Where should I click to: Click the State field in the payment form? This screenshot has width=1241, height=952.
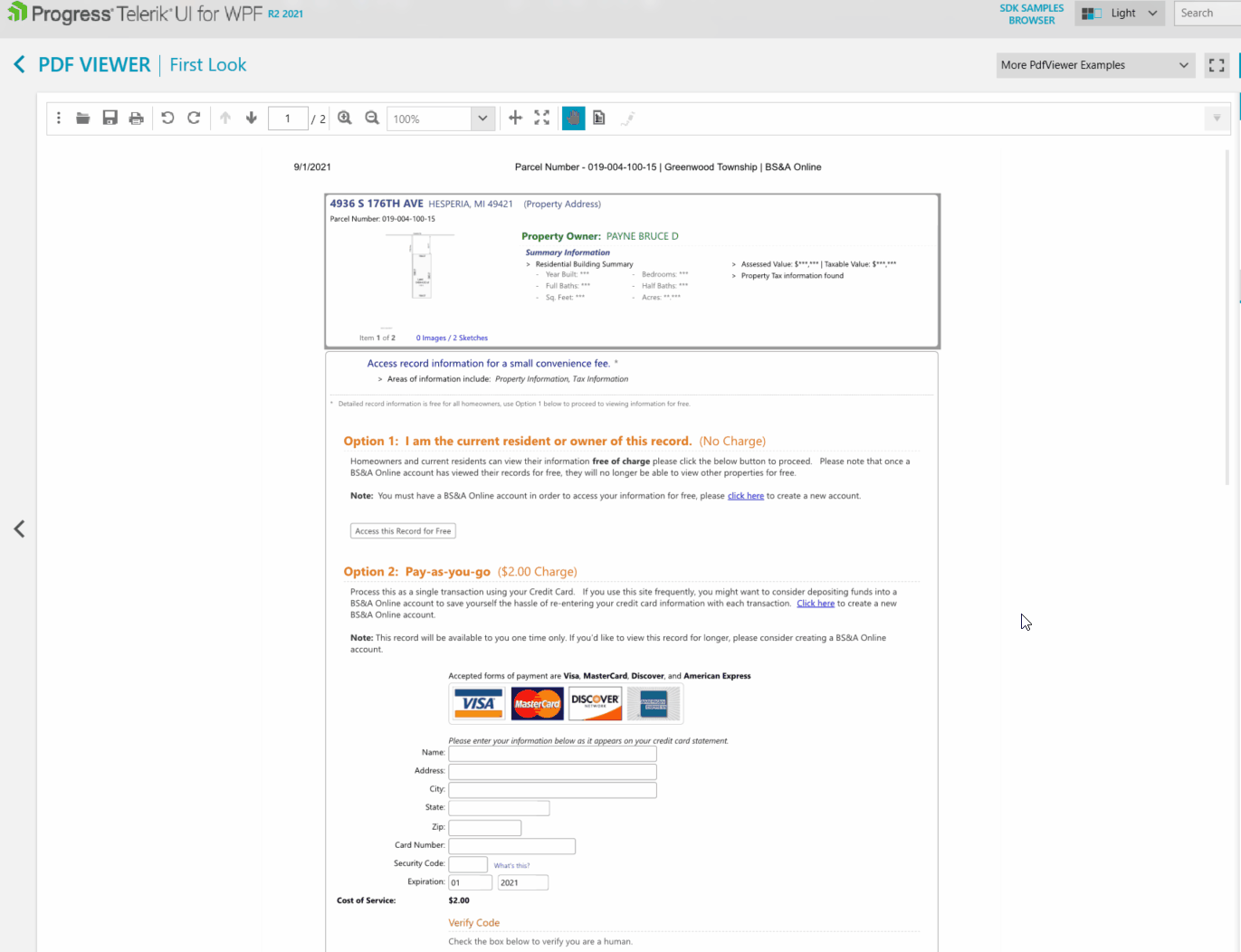click(499, 808)
